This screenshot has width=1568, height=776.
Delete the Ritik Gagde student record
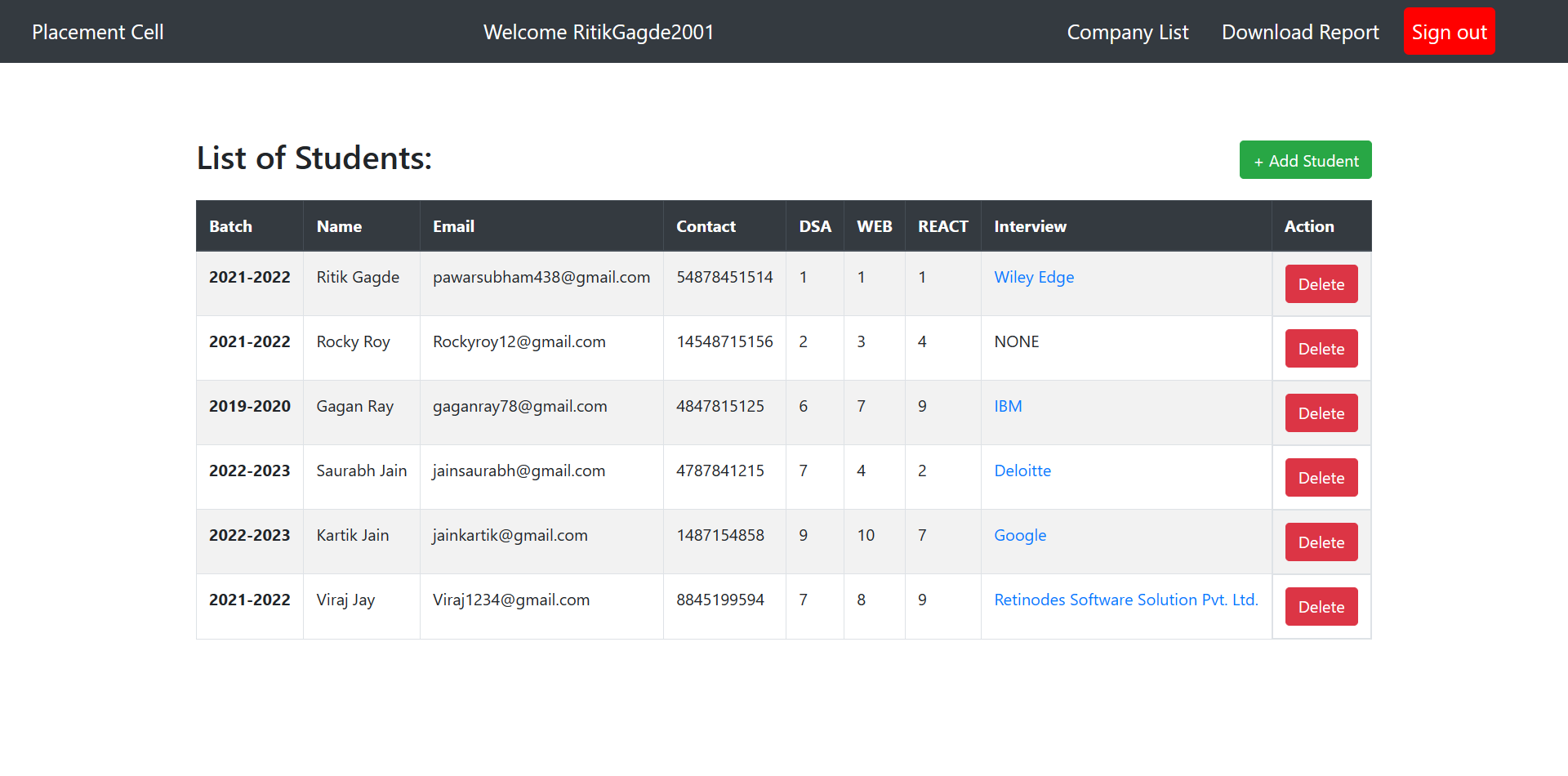pos(1321,283)
